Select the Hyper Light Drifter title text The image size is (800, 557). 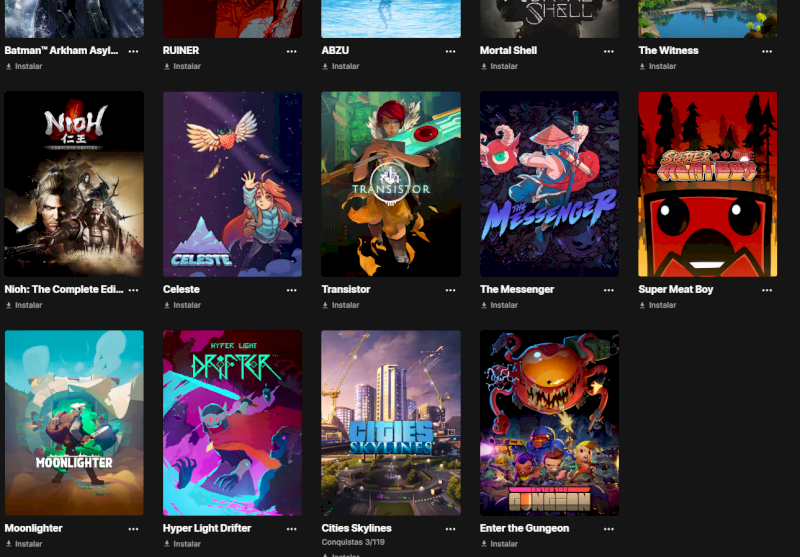pyautogui.click(x=207, y=528)
